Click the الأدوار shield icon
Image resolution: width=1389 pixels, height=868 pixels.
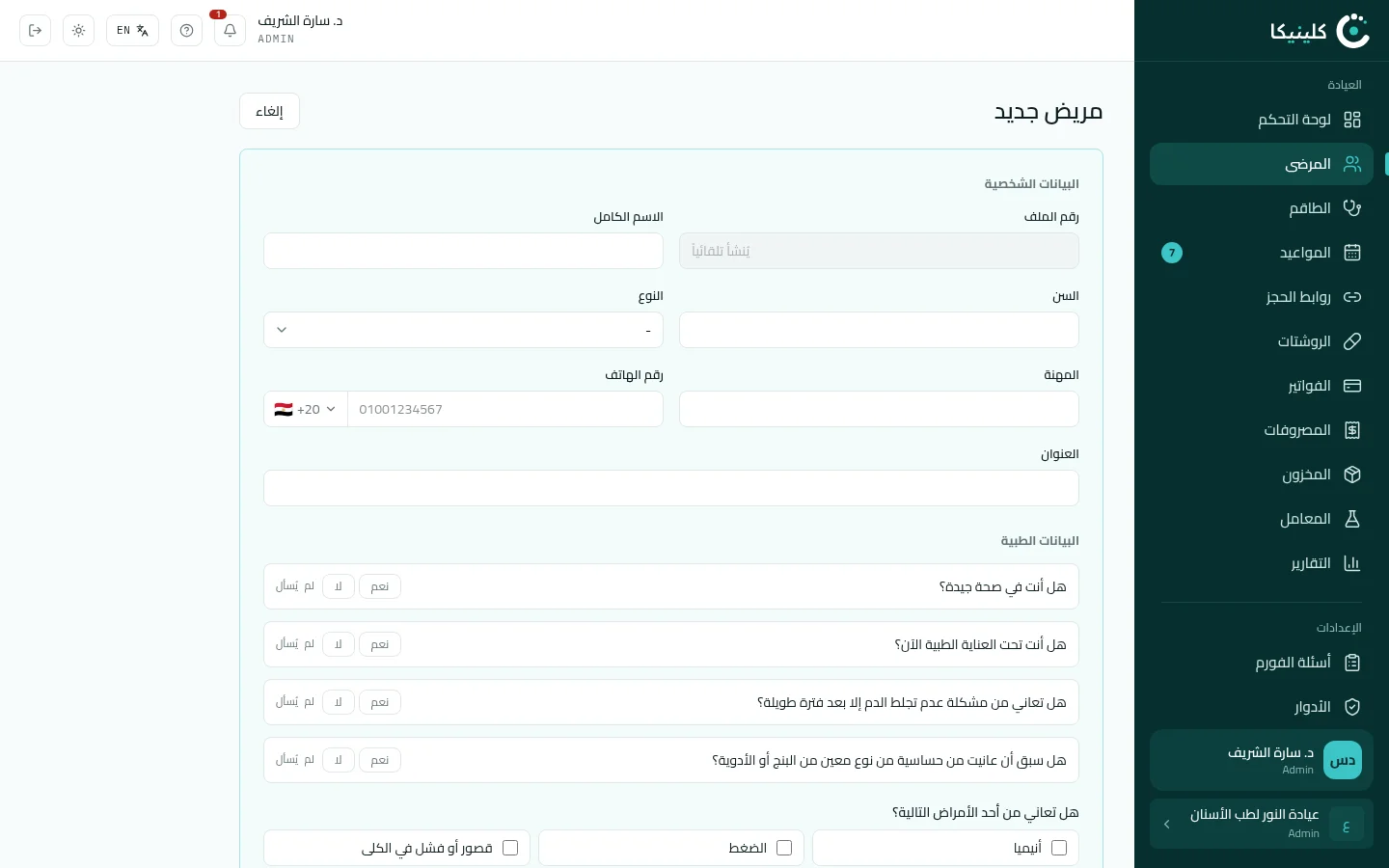(1352, 707)
